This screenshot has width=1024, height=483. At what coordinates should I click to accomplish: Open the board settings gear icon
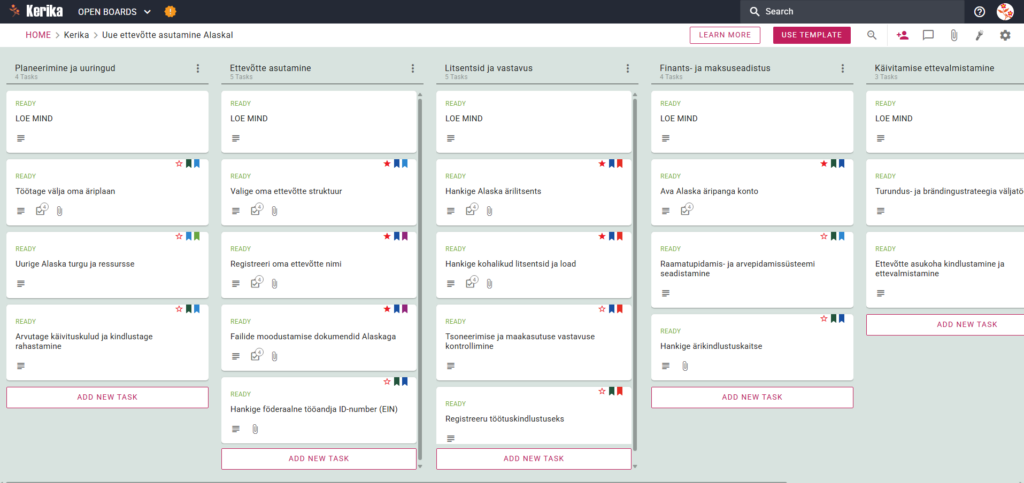point(1005,35)
